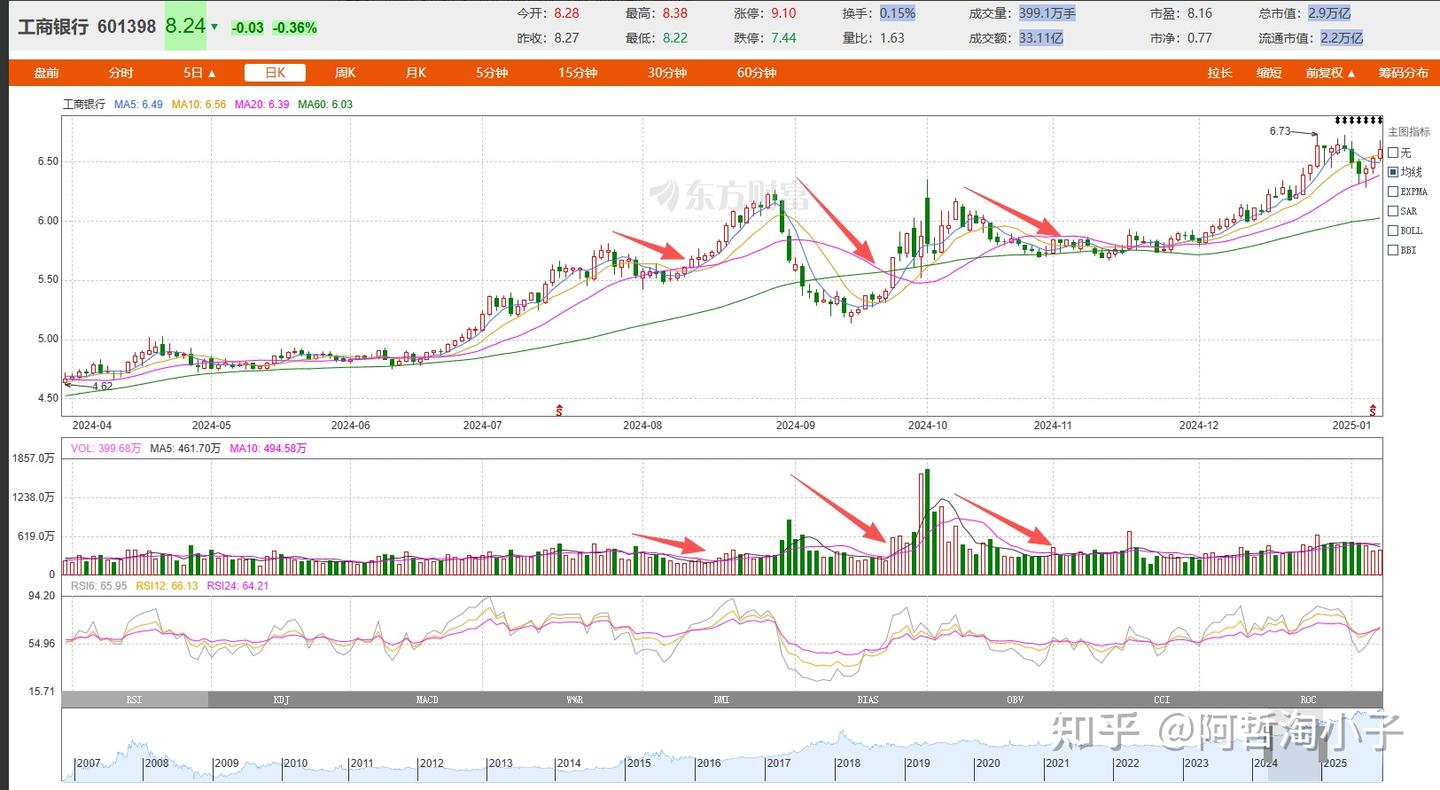This screenshot has height=790, width=1440.
Task: Click the 2024-10 date axis label
Action: click(x=926, y=425)
